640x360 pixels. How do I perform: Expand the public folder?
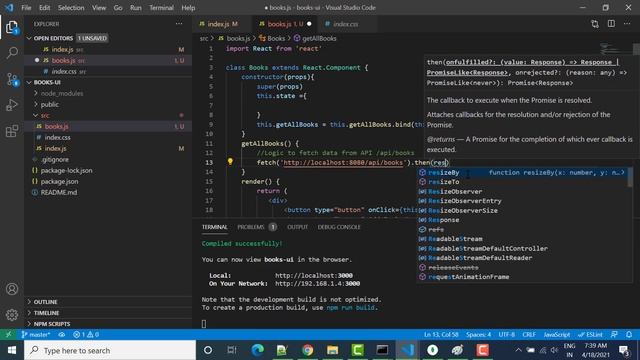click(50, 104)
